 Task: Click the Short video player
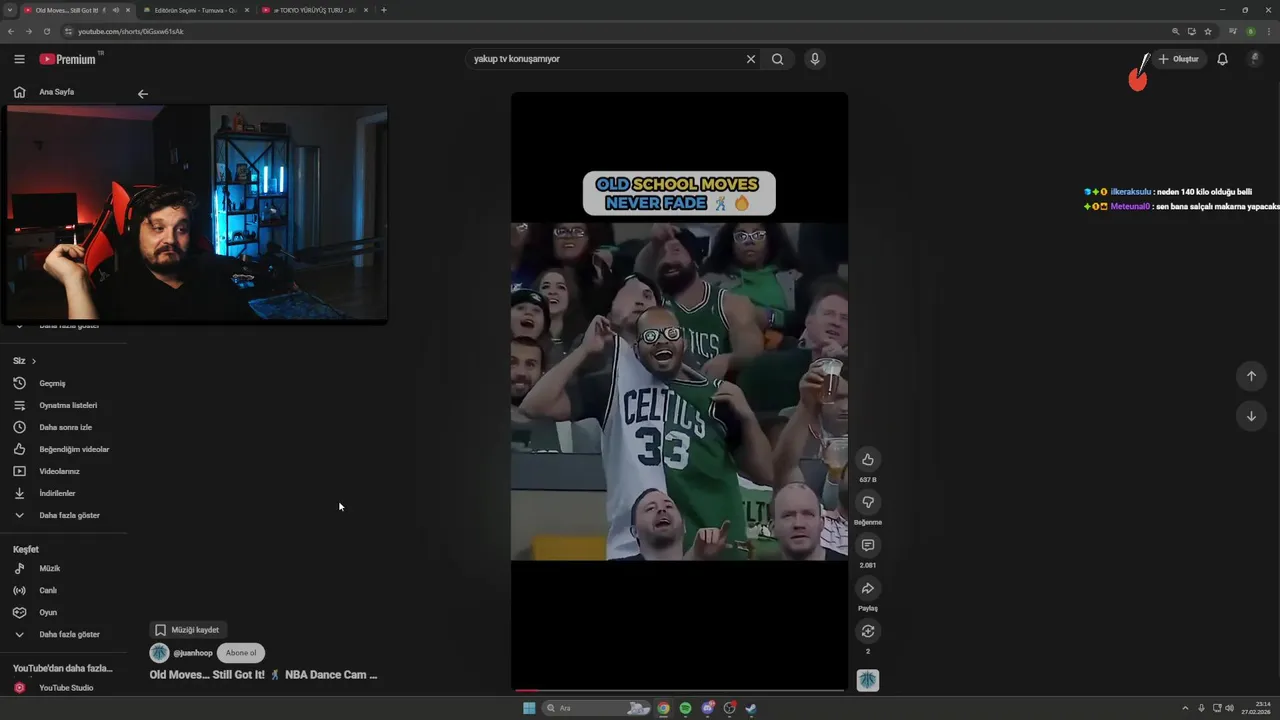point(679,391)
